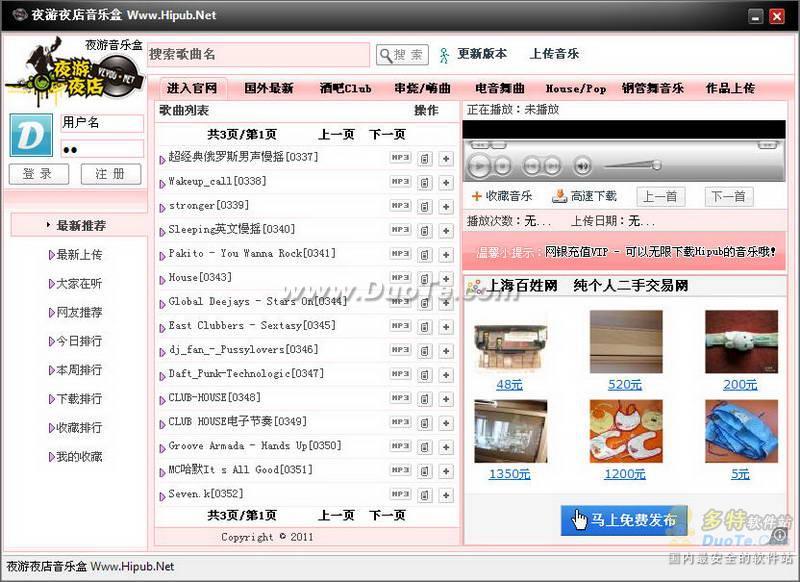Select 我的收藏 in the sidebar

(79, 457)
